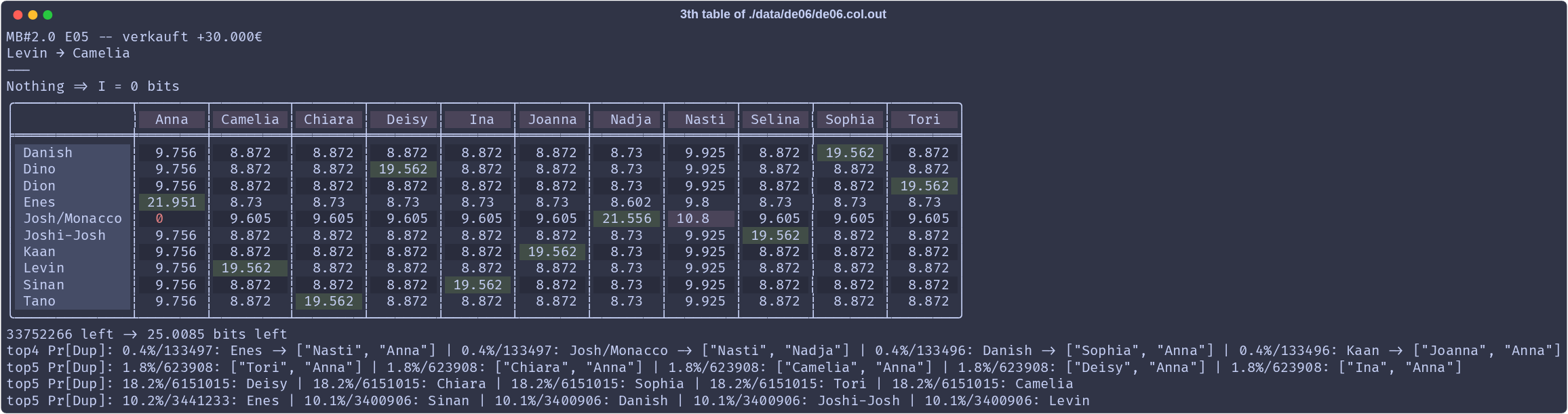Click '["Tori", "Anna"]' in the top5 line
1568x414 pixels.
296,367
